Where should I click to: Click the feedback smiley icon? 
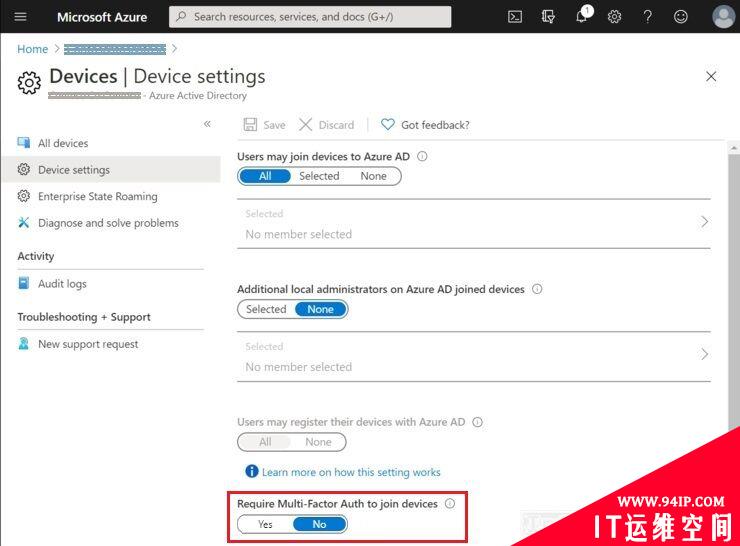(681, 17)
